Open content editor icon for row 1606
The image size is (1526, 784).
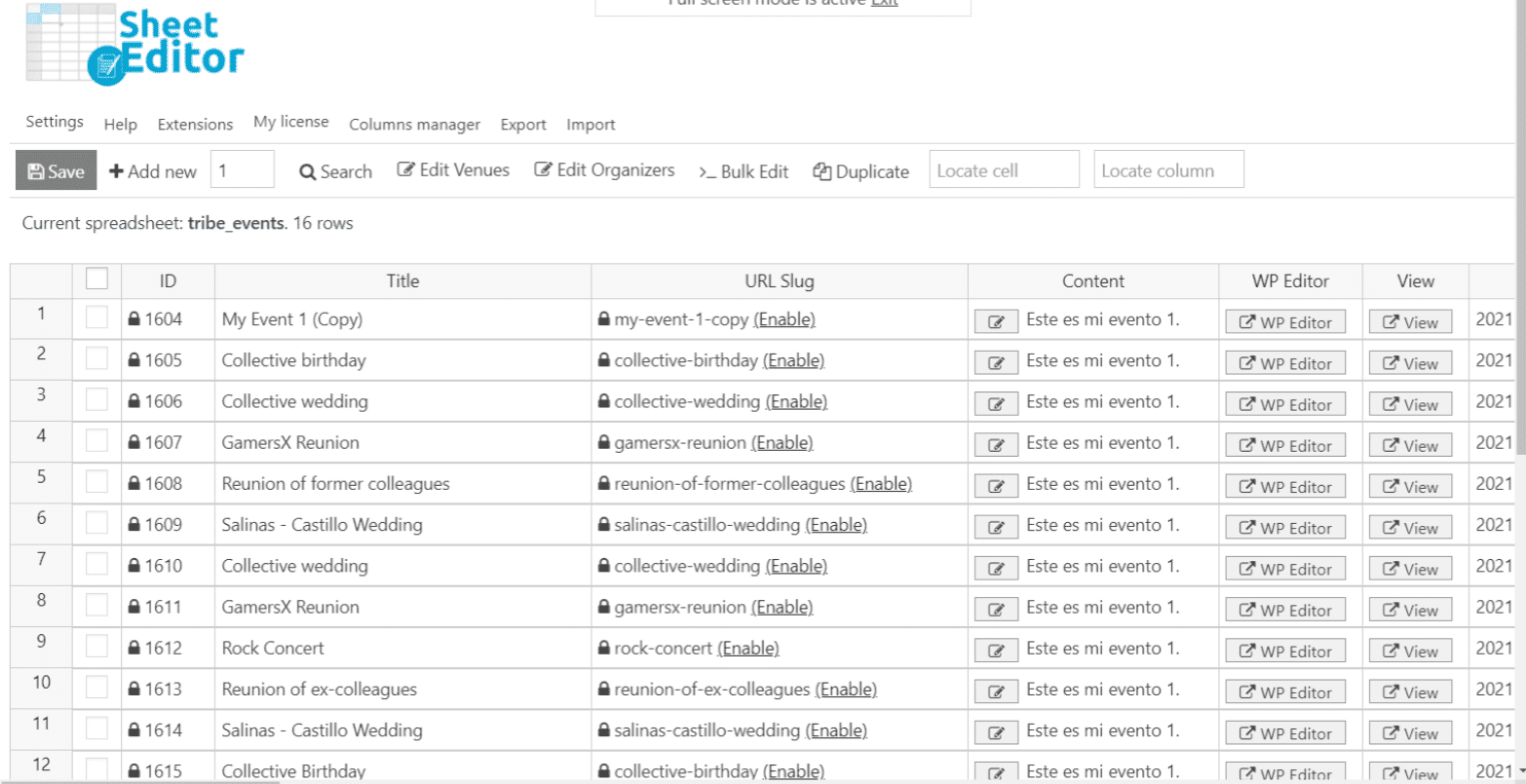pos(996,404)
